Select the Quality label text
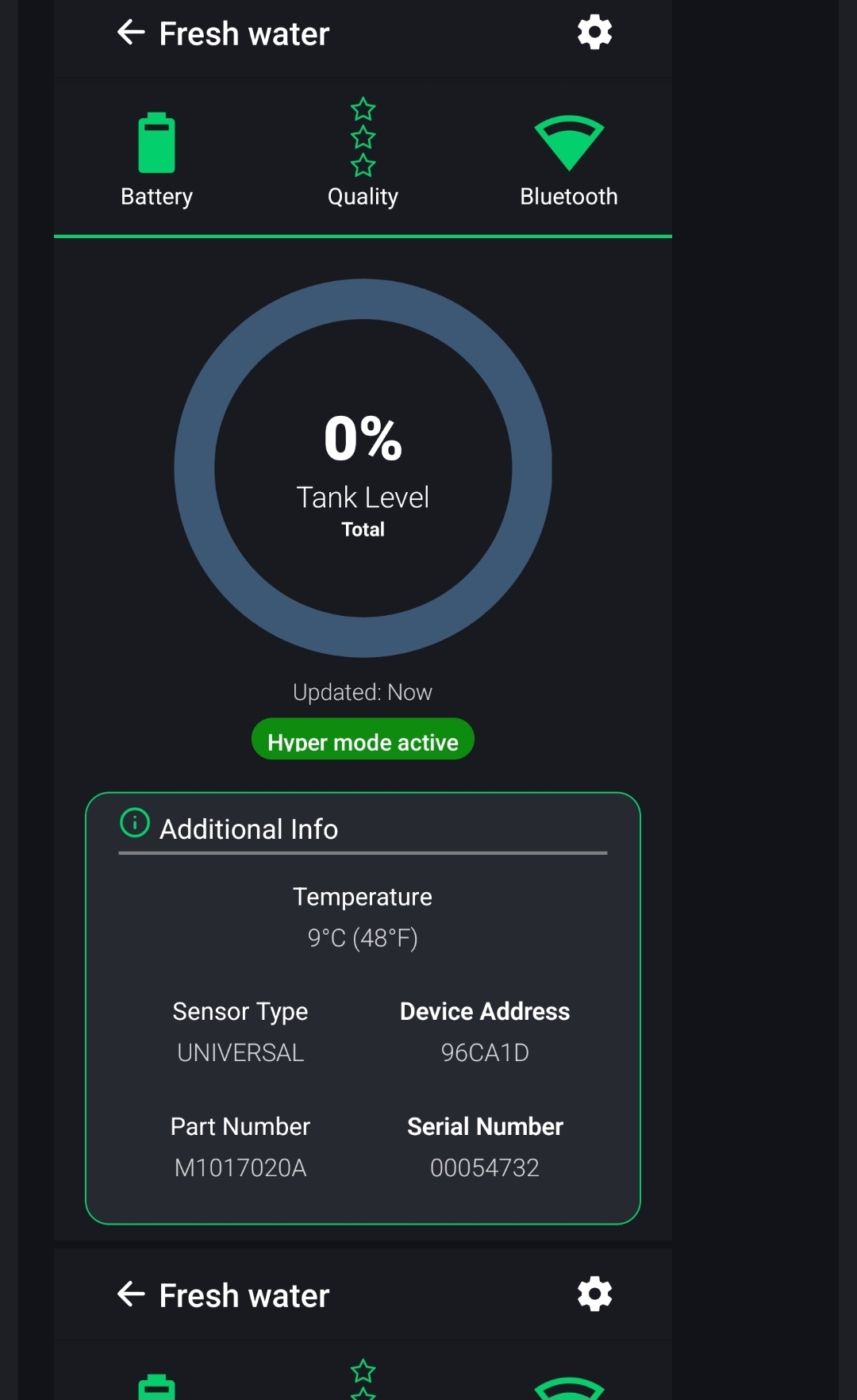 363,196
